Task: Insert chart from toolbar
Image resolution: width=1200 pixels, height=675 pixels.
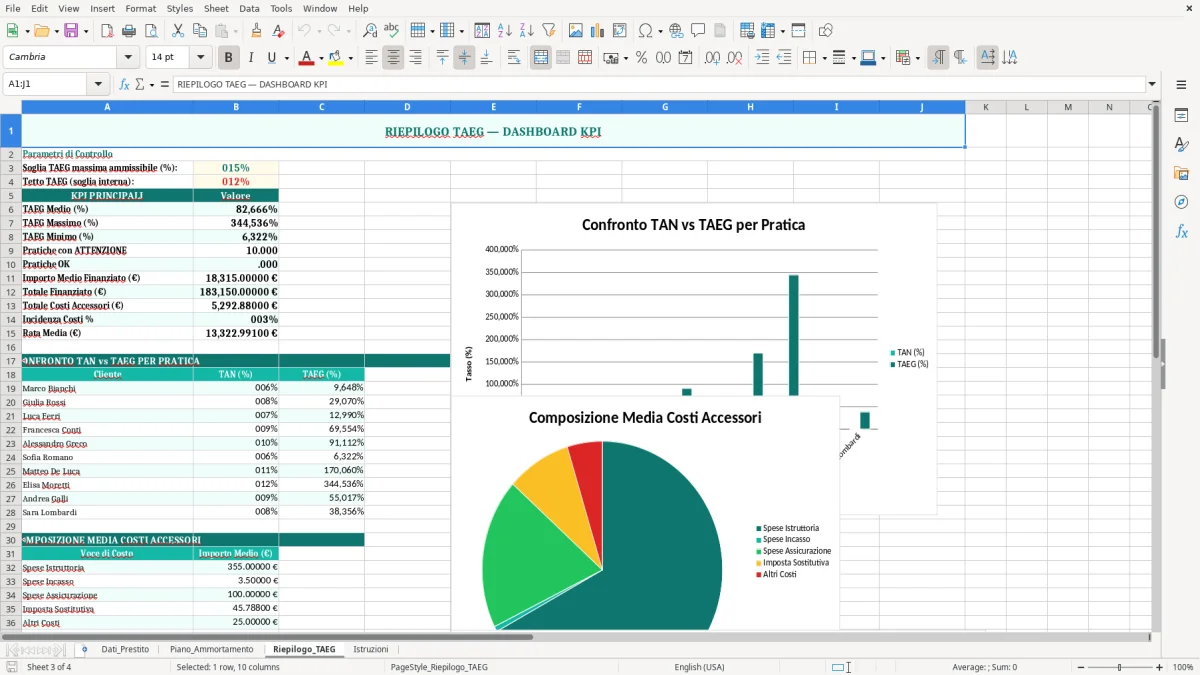Action: [598, 31]
